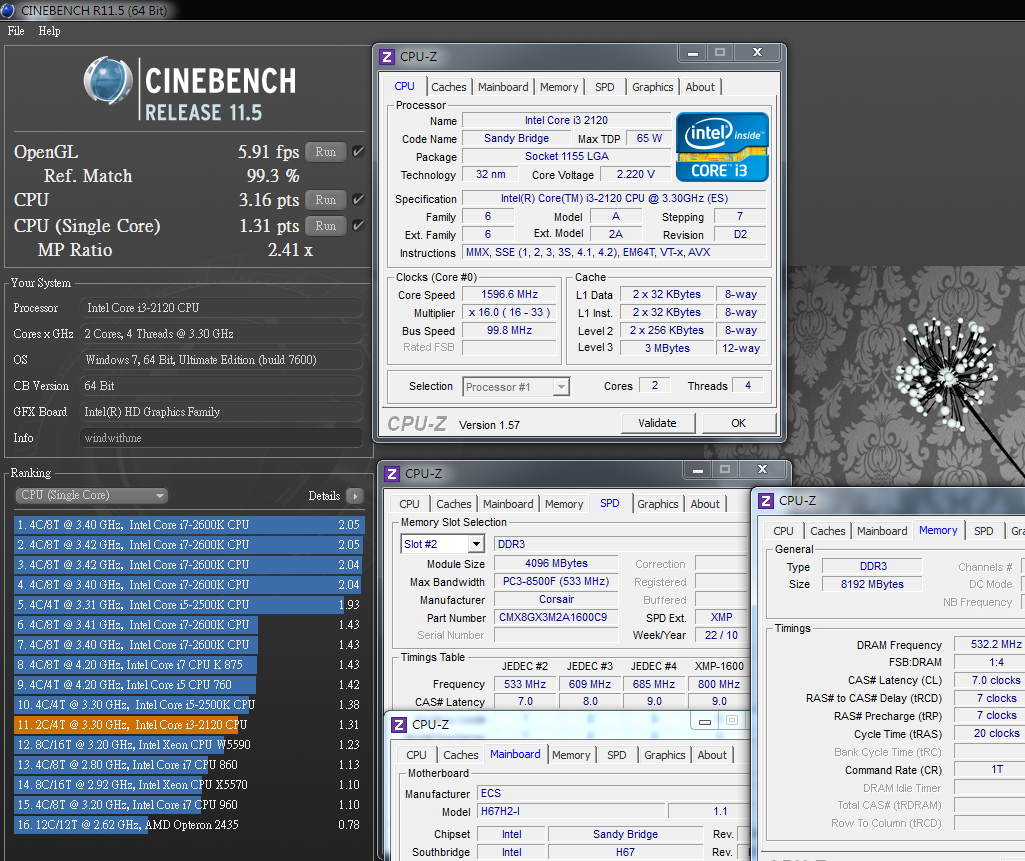Viewport: 1025px width, 861px height.
Task: Click the Manufacturer value Corsair
Action: point(556,599)
